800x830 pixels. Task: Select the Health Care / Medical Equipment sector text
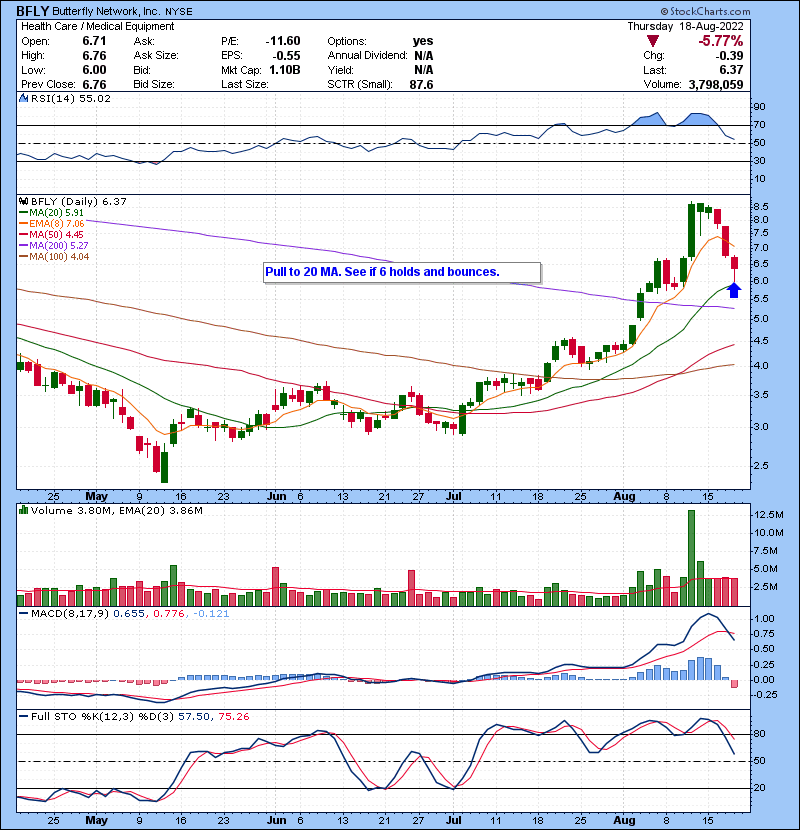pos(97,26)
